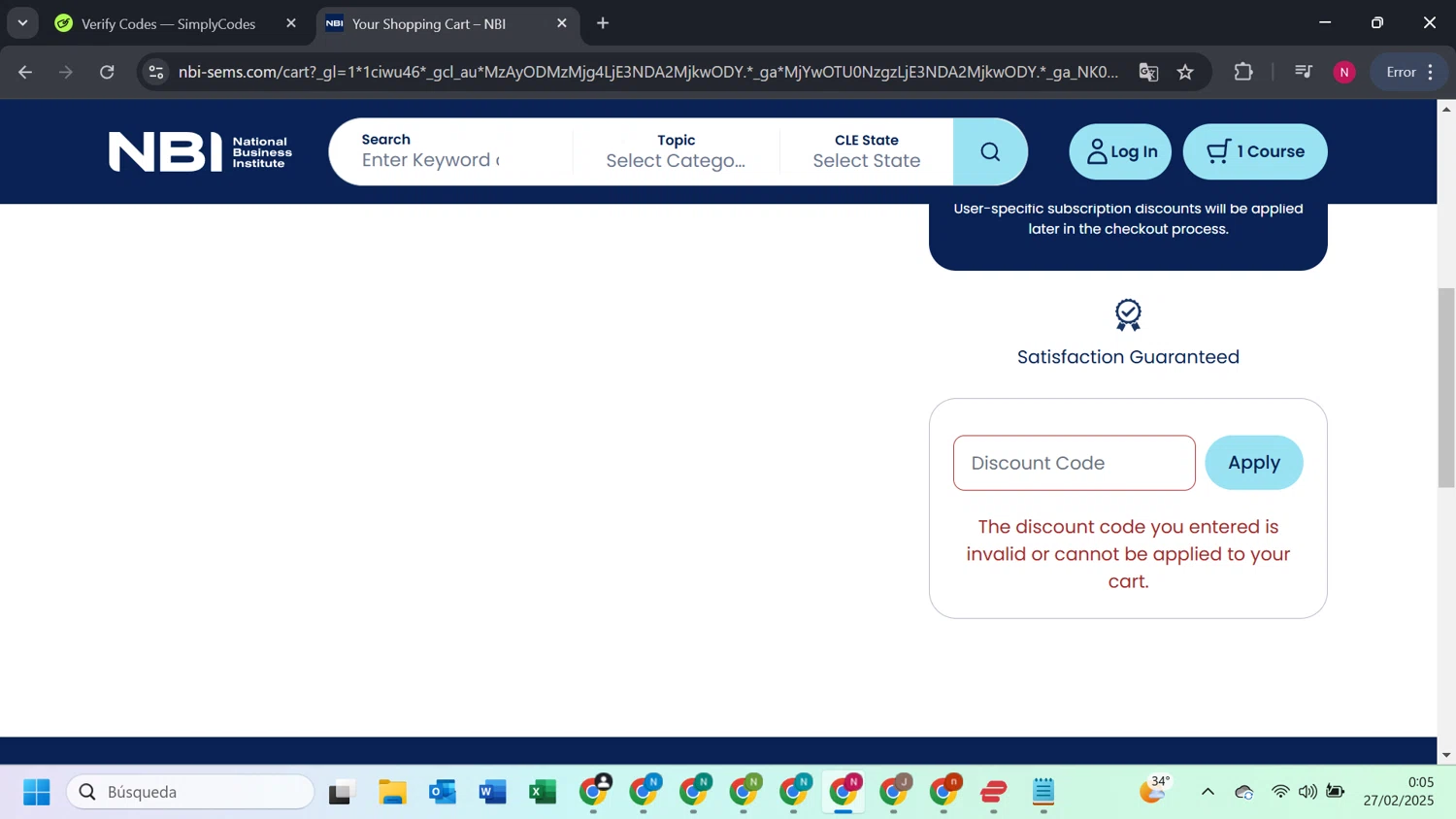Open Task View from the taskbar
The height and width of the screenshot is (819, 1456).
click(x=341, y=792)
